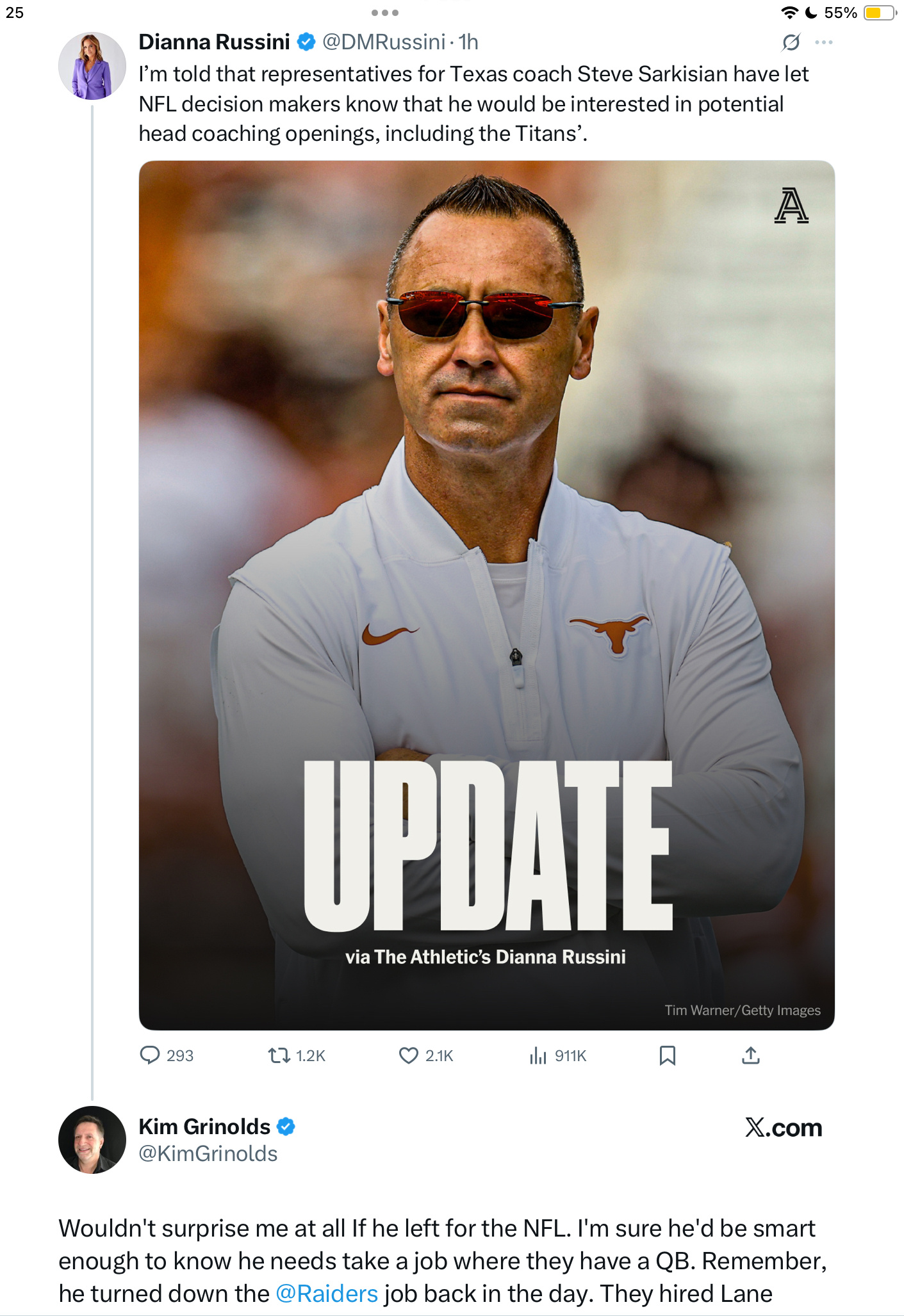Open Grok icon on Dianna's tweet
The image size is (904, 1316).
(791, 42)
